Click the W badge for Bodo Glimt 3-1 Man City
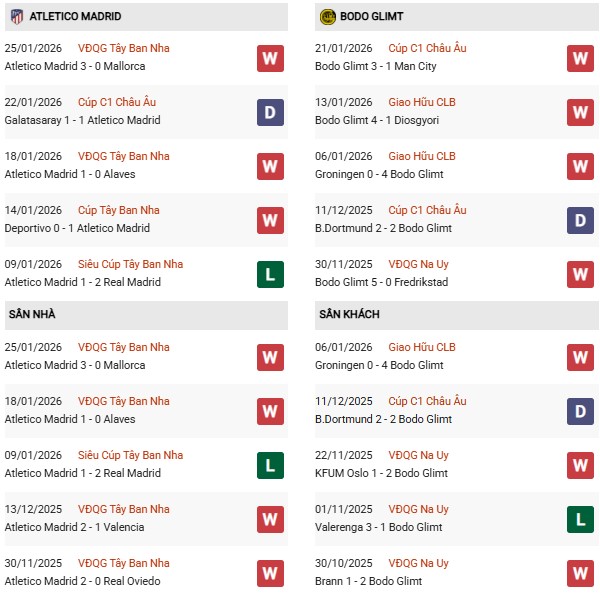Image resolution: width=600 pixels, height=594 pixels. tap(581, 58)
